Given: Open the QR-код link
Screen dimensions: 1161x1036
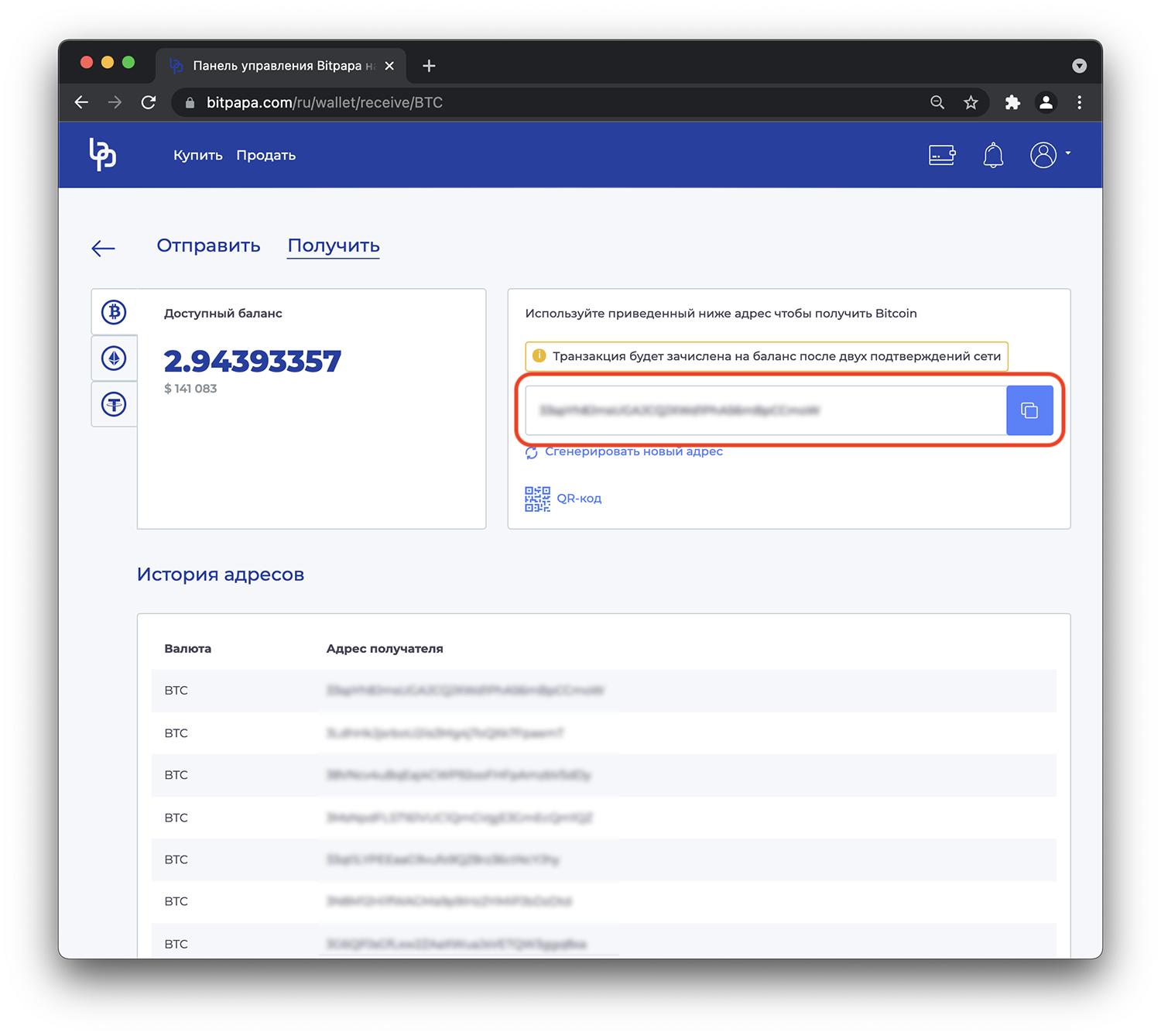Looking at the screenshot, I should [x=579, y=499].
